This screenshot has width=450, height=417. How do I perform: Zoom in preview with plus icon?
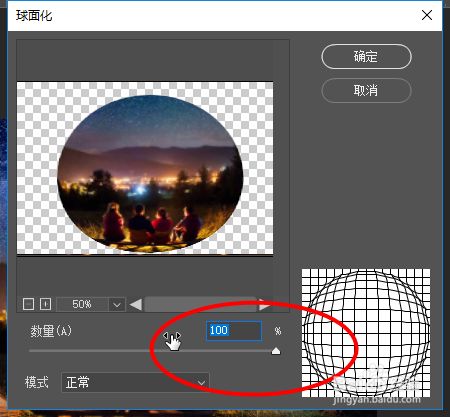[45, 304]
